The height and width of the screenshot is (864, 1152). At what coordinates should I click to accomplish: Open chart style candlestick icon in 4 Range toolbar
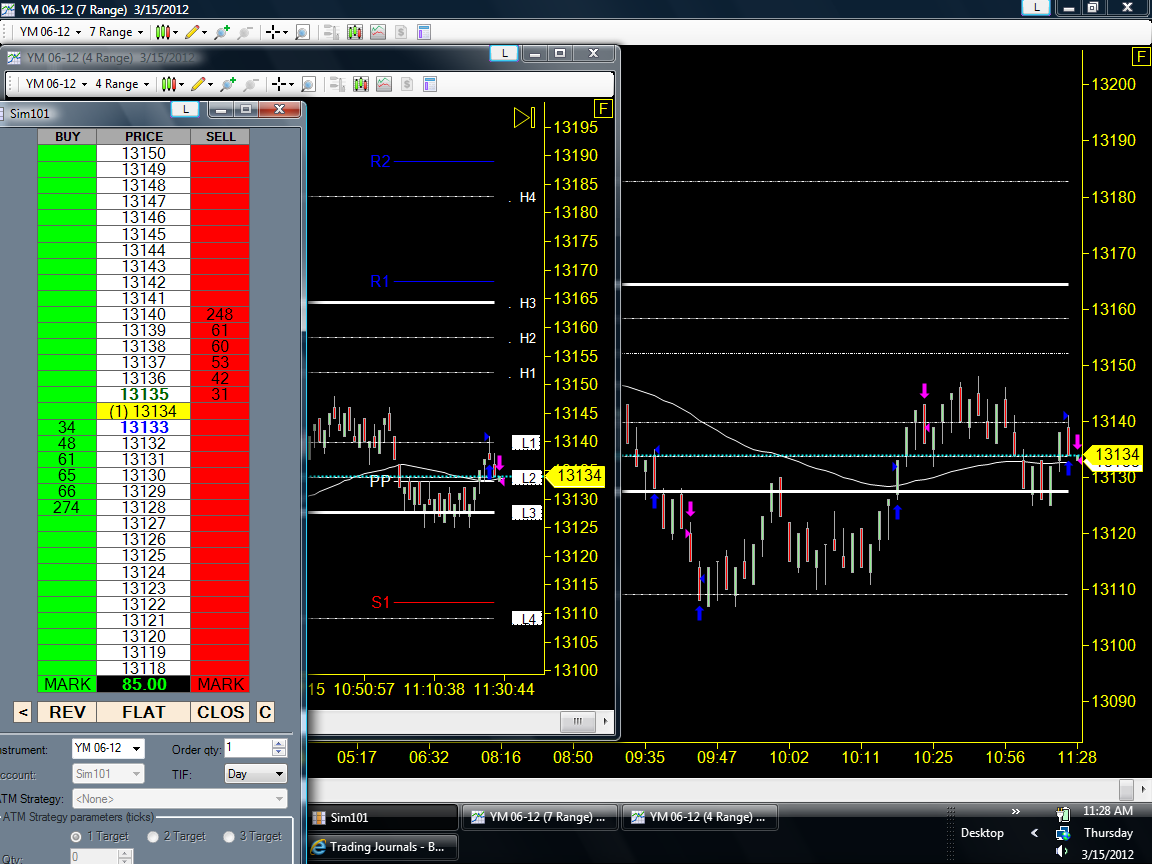pyautogui.click(x=169, y=84)
